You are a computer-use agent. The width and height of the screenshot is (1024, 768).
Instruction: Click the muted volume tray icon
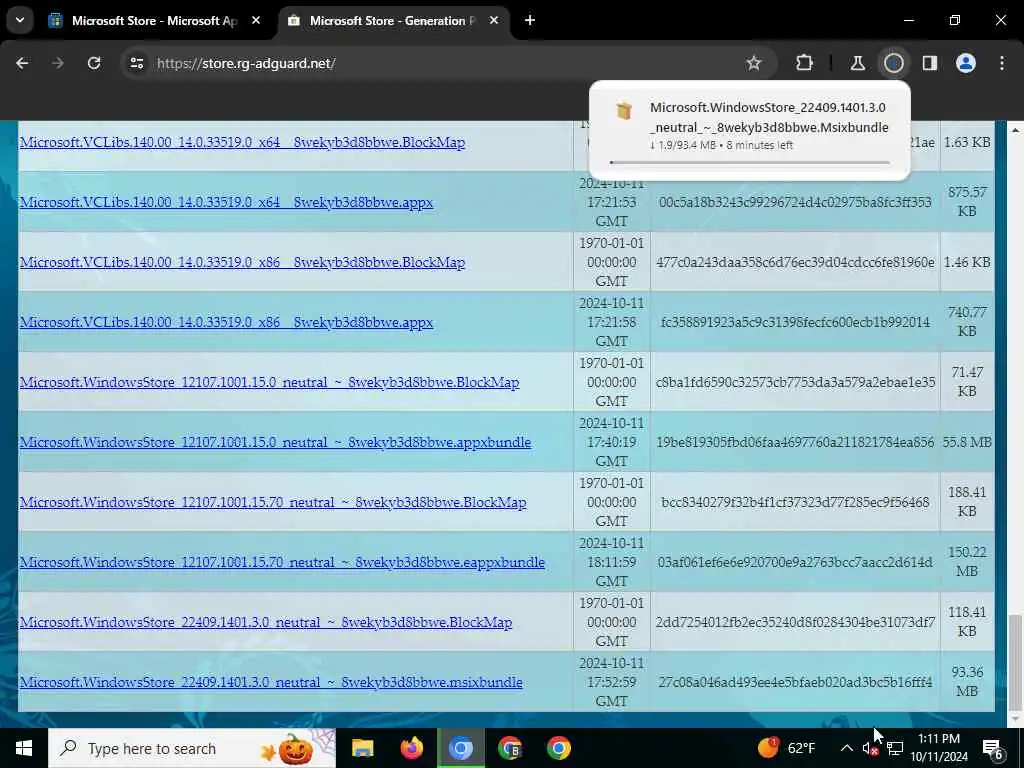[871, 749]
